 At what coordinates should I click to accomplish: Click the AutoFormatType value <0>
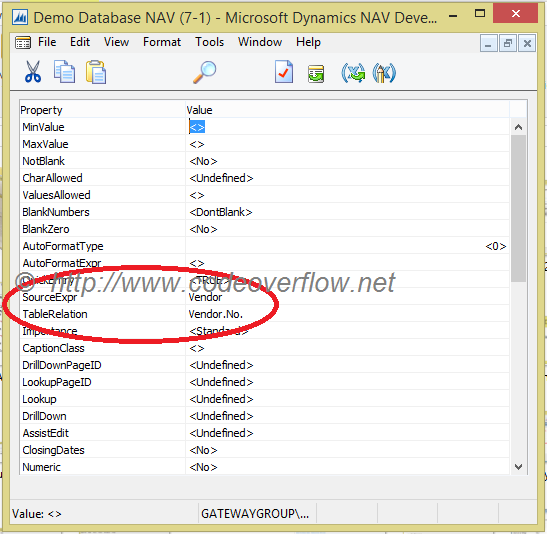pyautogui.click(x=495, y=246)
